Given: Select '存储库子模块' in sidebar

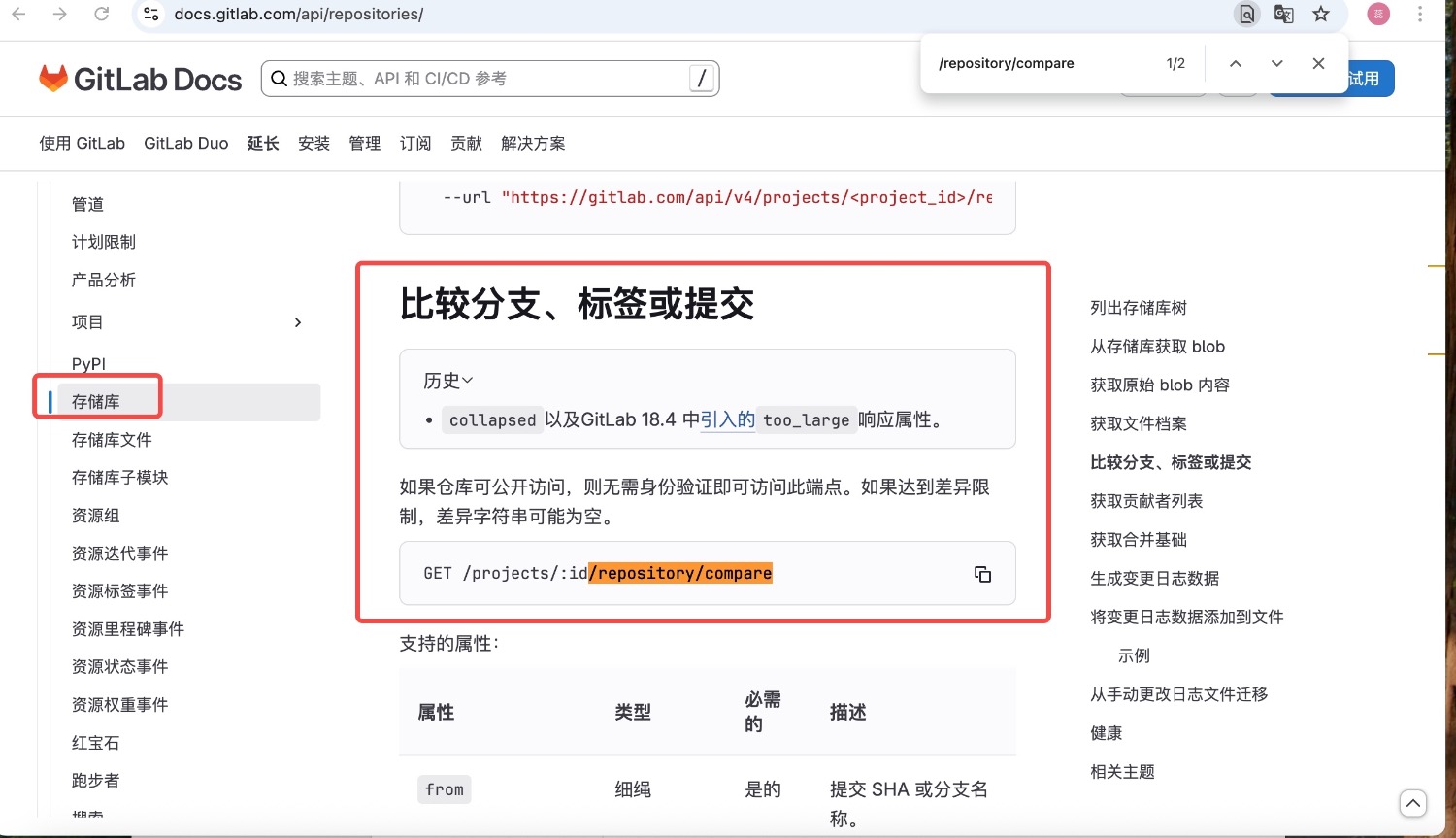Looking at the screenshot, I should click(x=120, y=478).
